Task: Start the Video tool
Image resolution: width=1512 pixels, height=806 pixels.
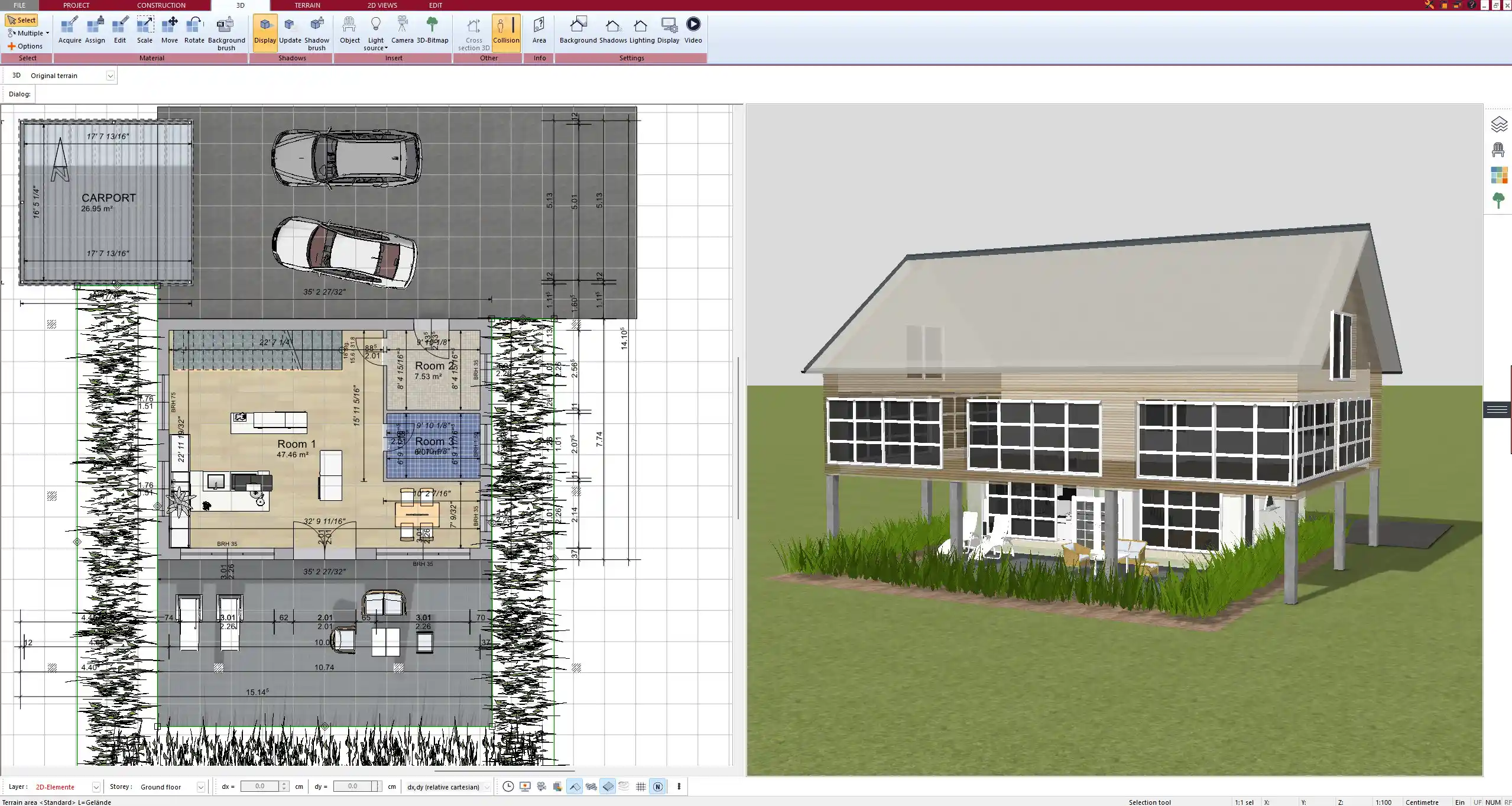Action: point(693,30)
